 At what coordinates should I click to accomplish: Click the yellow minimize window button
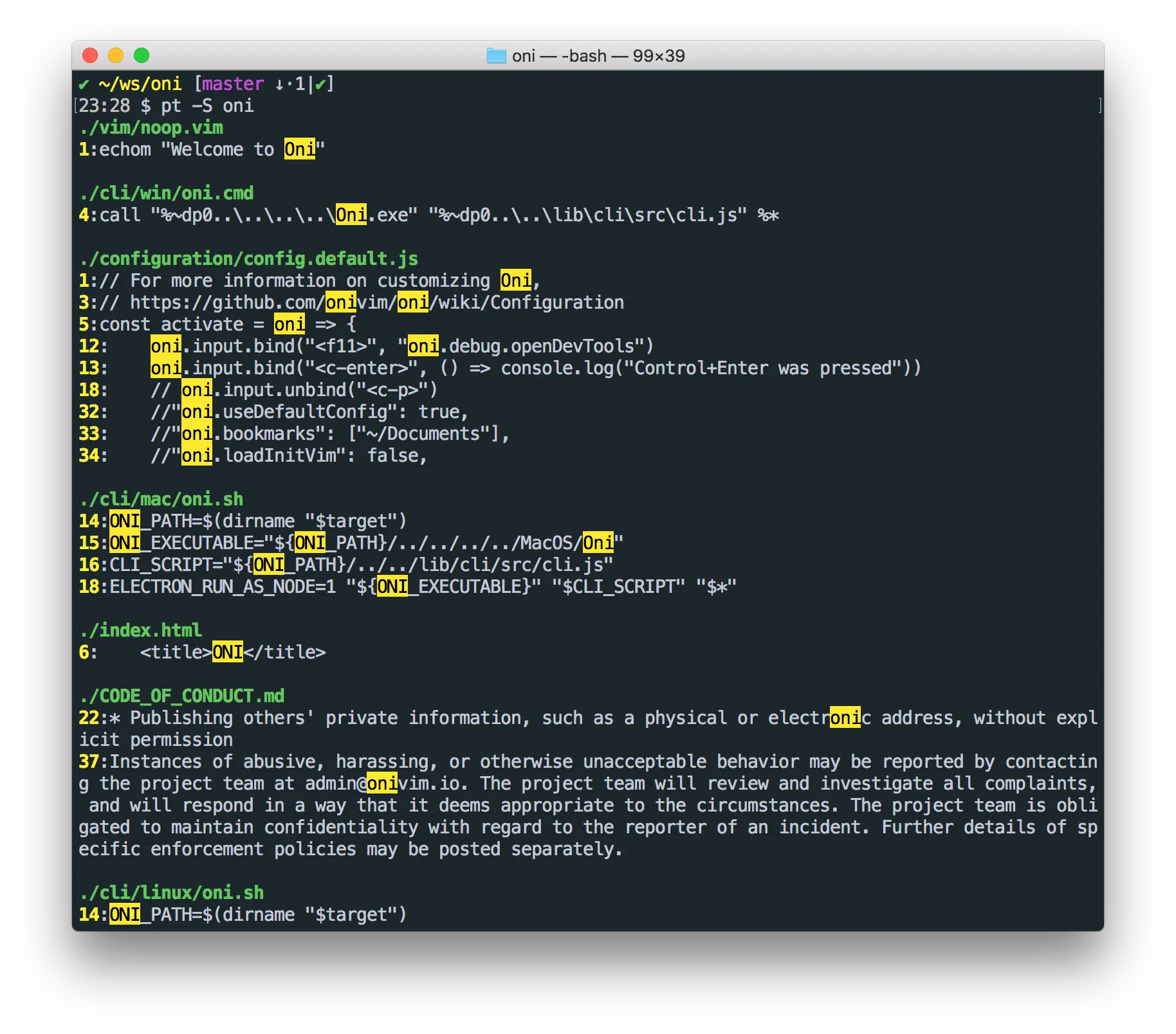click(x=116, y=56)
